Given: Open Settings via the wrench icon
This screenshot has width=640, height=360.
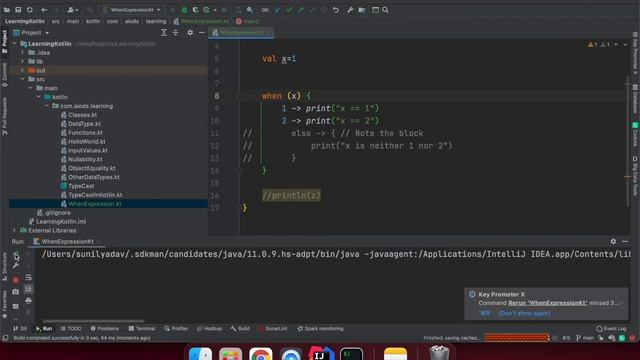Looking at the screenshot, I should (x=350, y=10).
